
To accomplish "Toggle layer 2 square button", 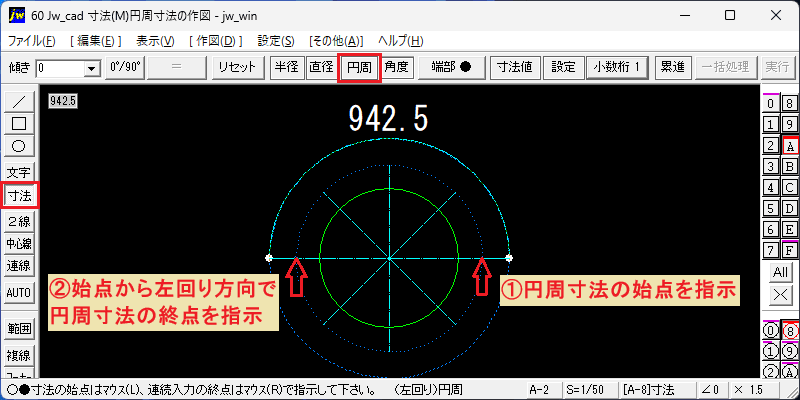I will (770, 145).
